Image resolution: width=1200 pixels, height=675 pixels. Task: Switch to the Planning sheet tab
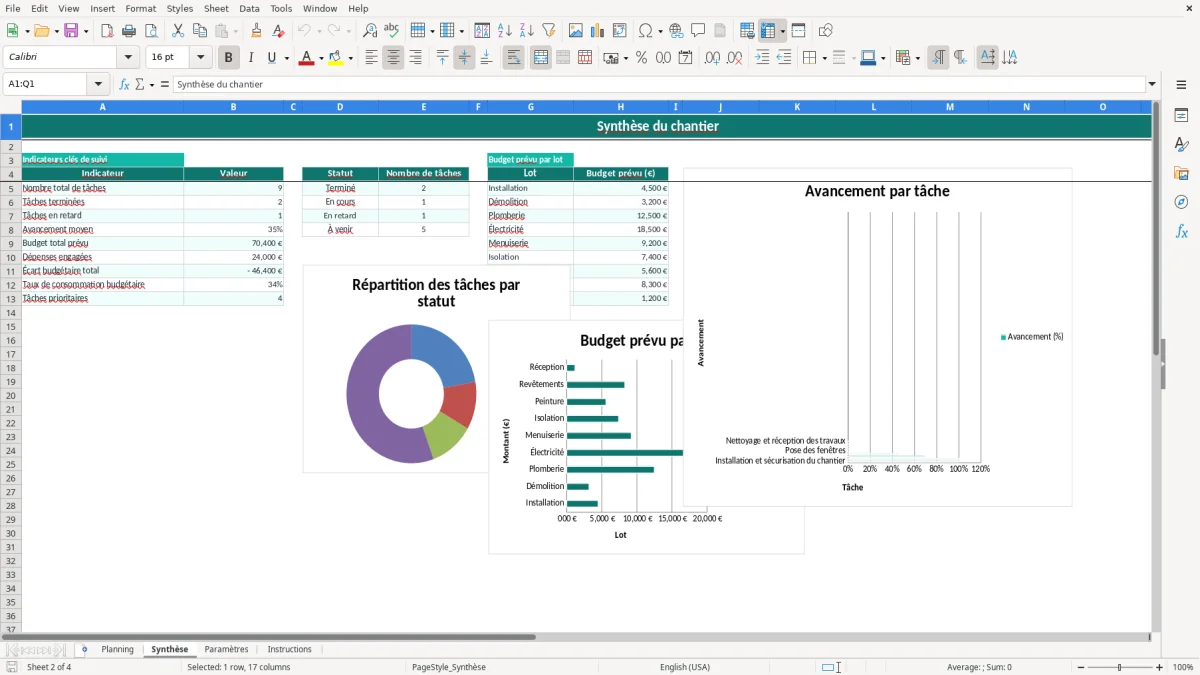tap(117, 649)
